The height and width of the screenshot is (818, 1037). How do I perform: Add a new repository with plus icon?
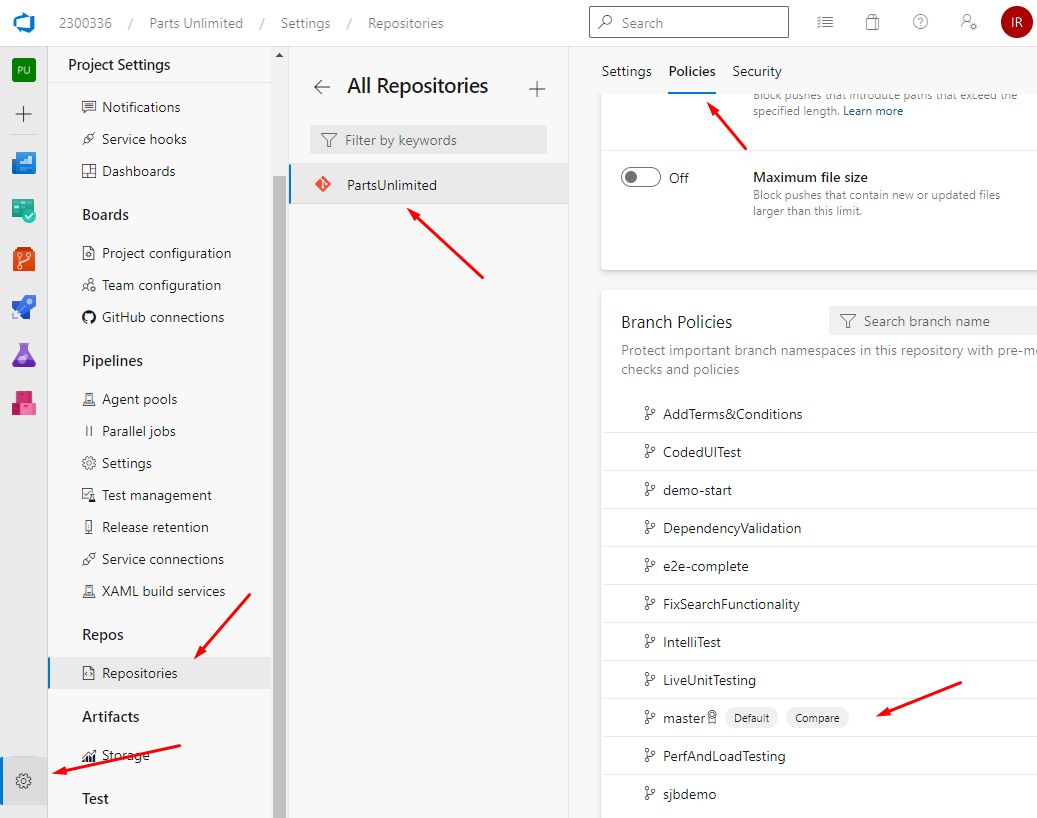click(537, 89)
